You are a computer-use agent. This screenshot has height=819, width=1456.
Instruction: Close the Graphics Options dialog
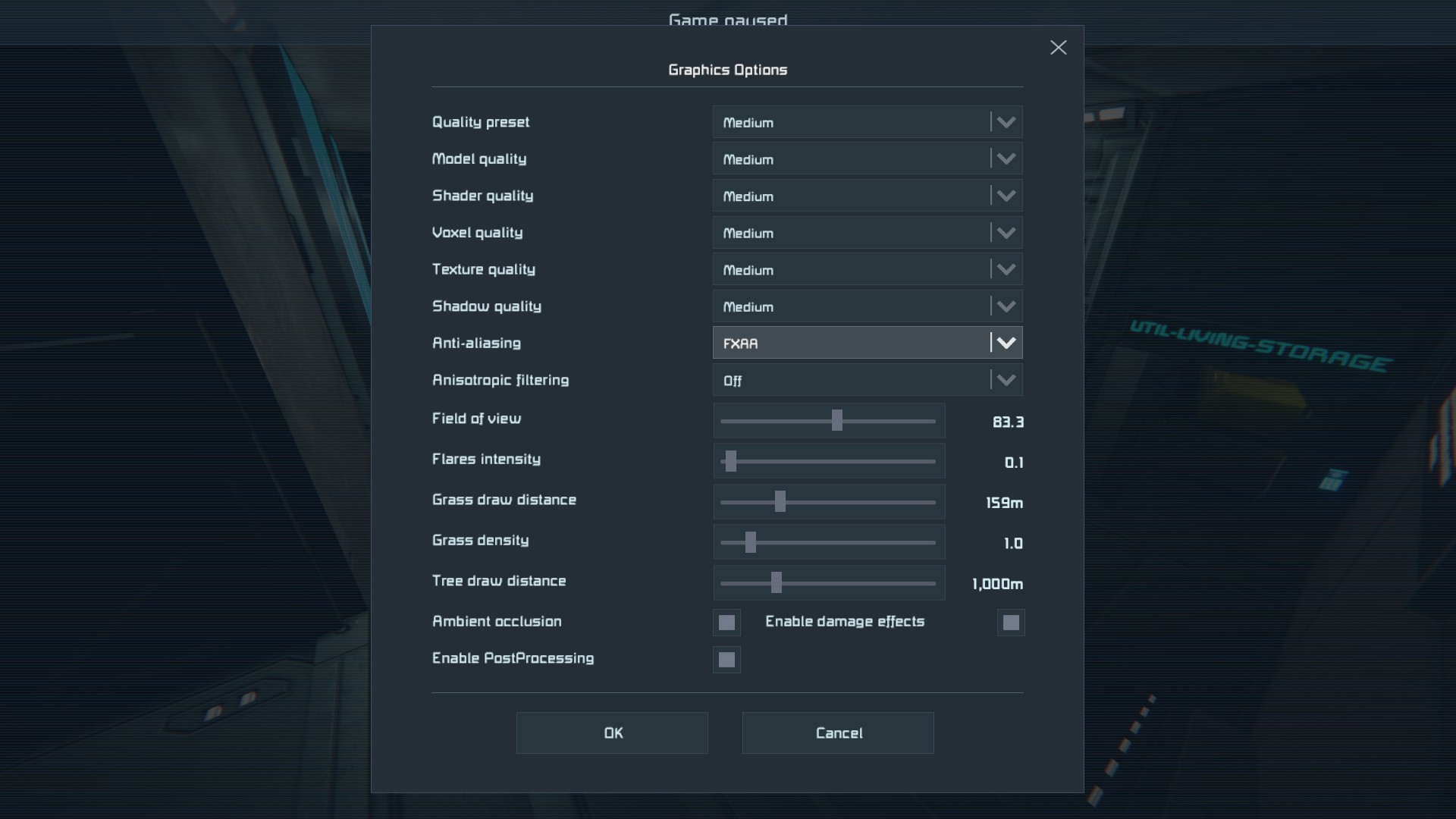pos(1058,48)
